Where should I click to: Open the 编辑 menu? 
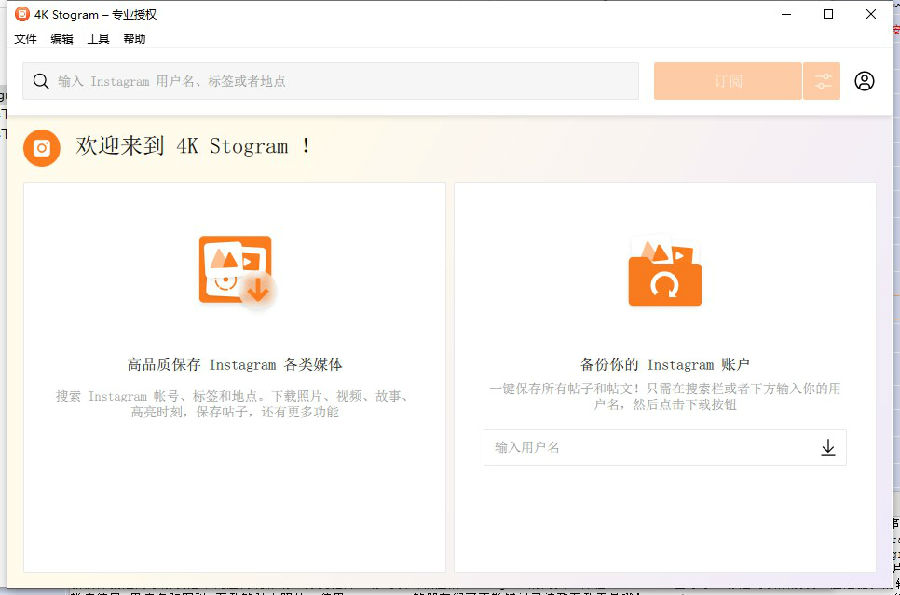pos(62,39)
